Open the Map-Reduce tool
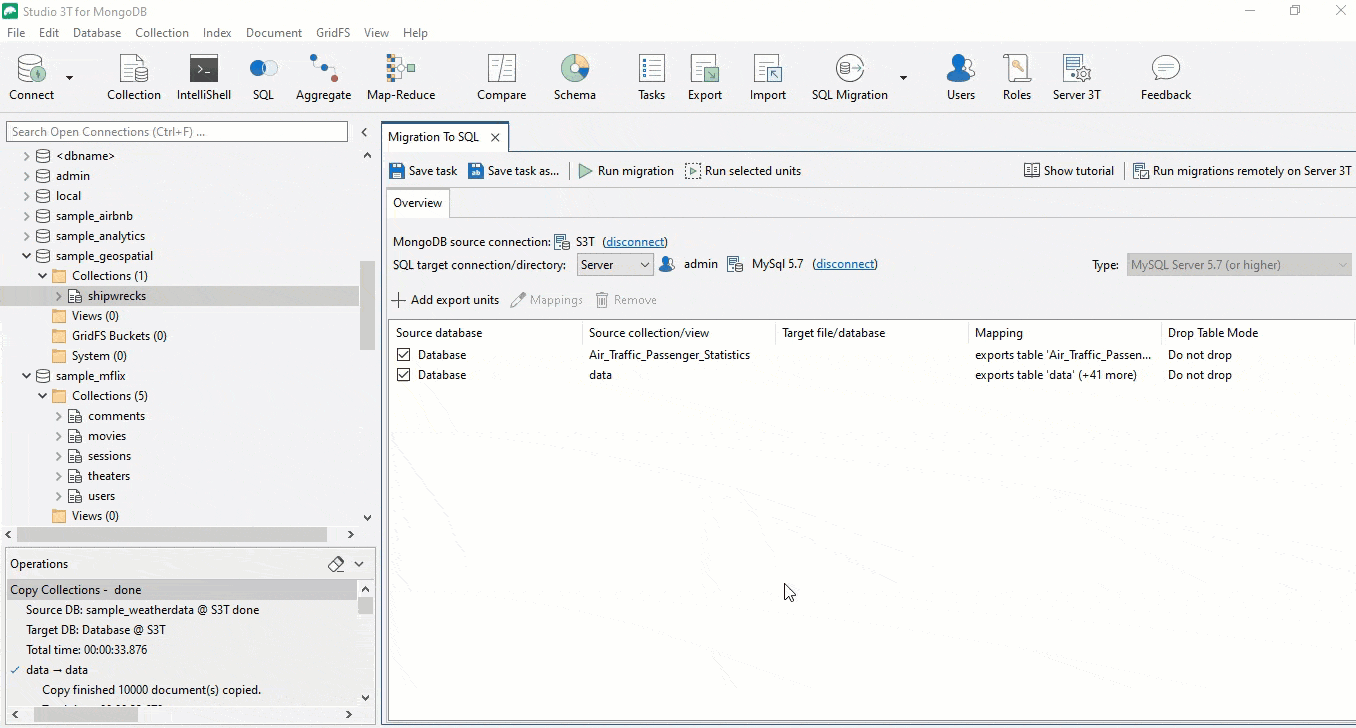This screenshot has width=1356, height=728. tap(401, 78)
